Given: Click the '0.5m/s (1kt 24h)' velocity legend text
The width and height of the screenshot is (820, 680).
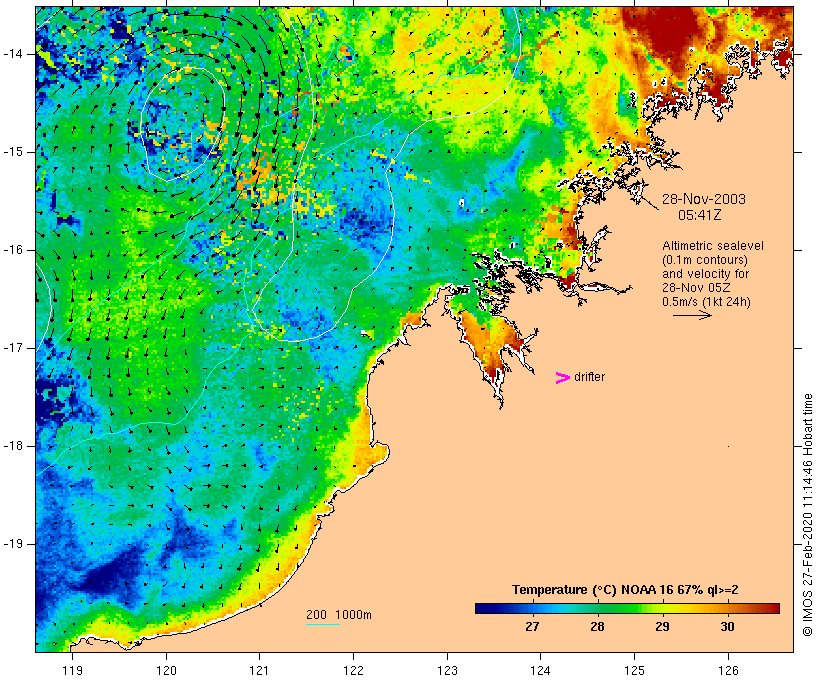Looking at the screenshot, I should [706, 302].
